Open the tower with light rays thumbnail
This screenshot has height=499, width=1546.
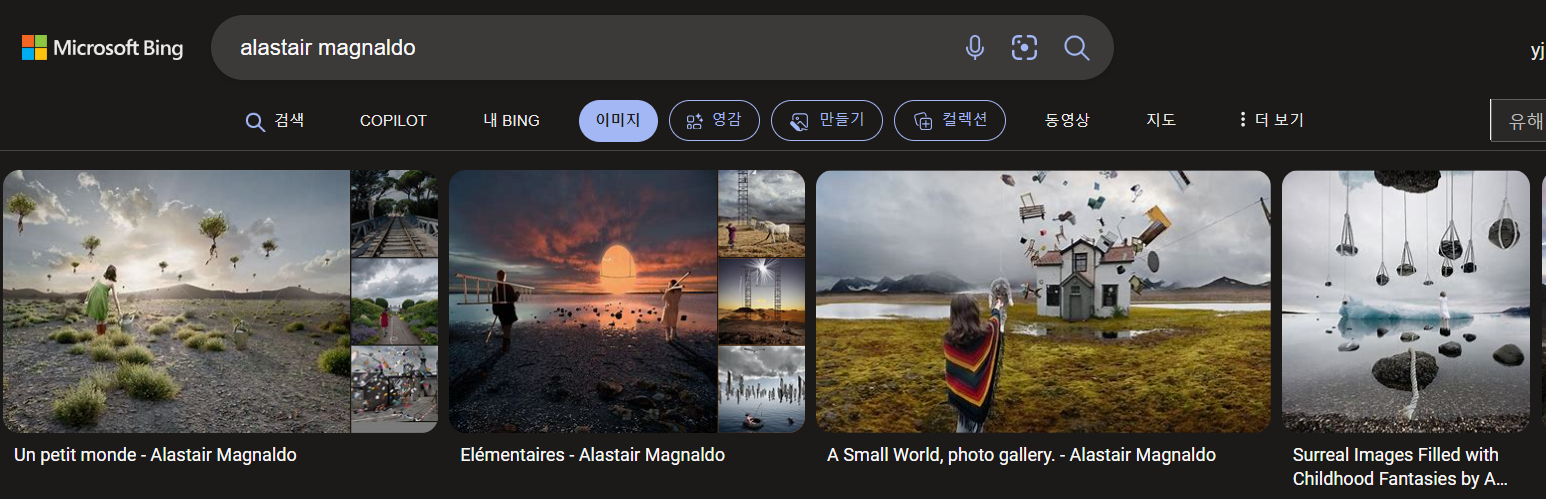pos(762,302)
